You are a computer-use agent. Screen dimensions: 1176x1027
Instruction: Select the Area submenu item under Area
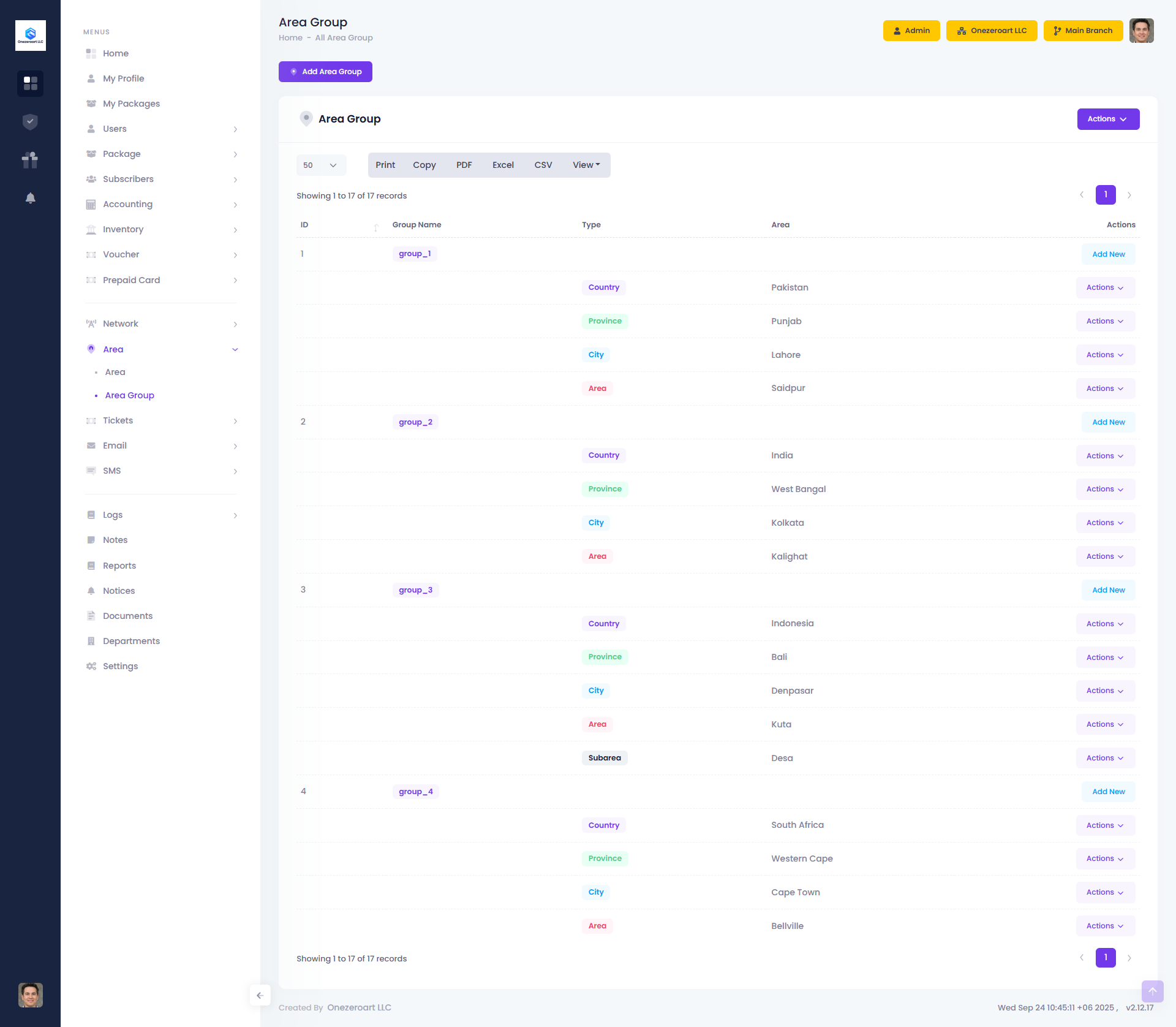(115, 372)
